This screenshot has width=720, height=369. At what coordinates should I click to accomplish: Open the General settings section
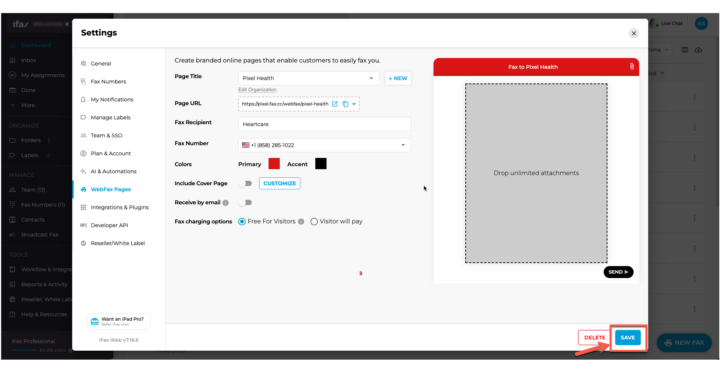point(101,64)
